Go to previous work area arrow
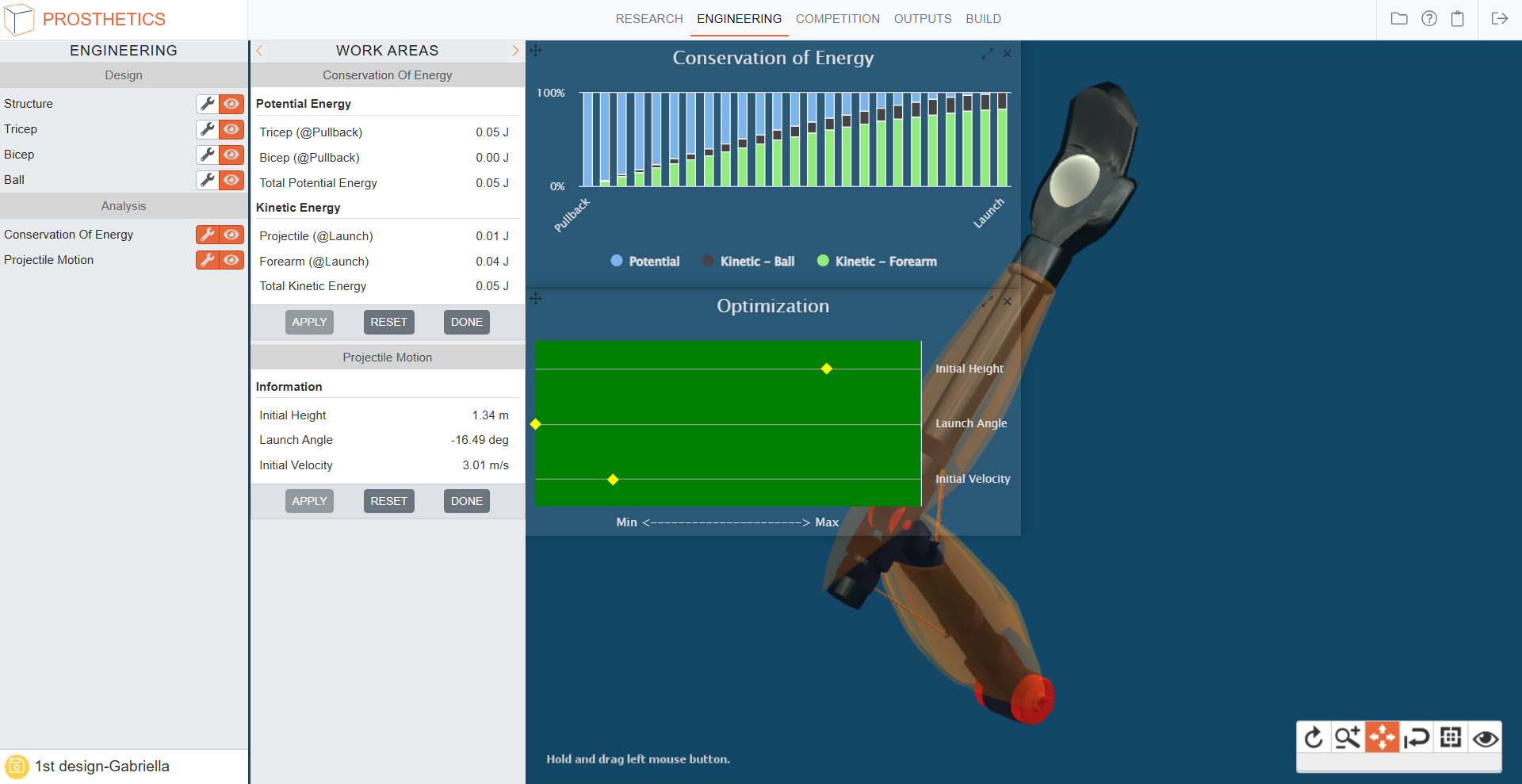The width and height of the screenshot is (1522, 784). click(259, 51)
